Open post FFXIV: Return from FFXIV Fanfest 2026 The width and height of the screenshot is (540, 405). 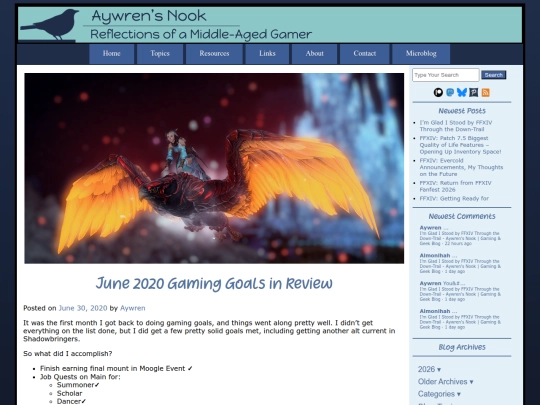click(x=455, y=186)
